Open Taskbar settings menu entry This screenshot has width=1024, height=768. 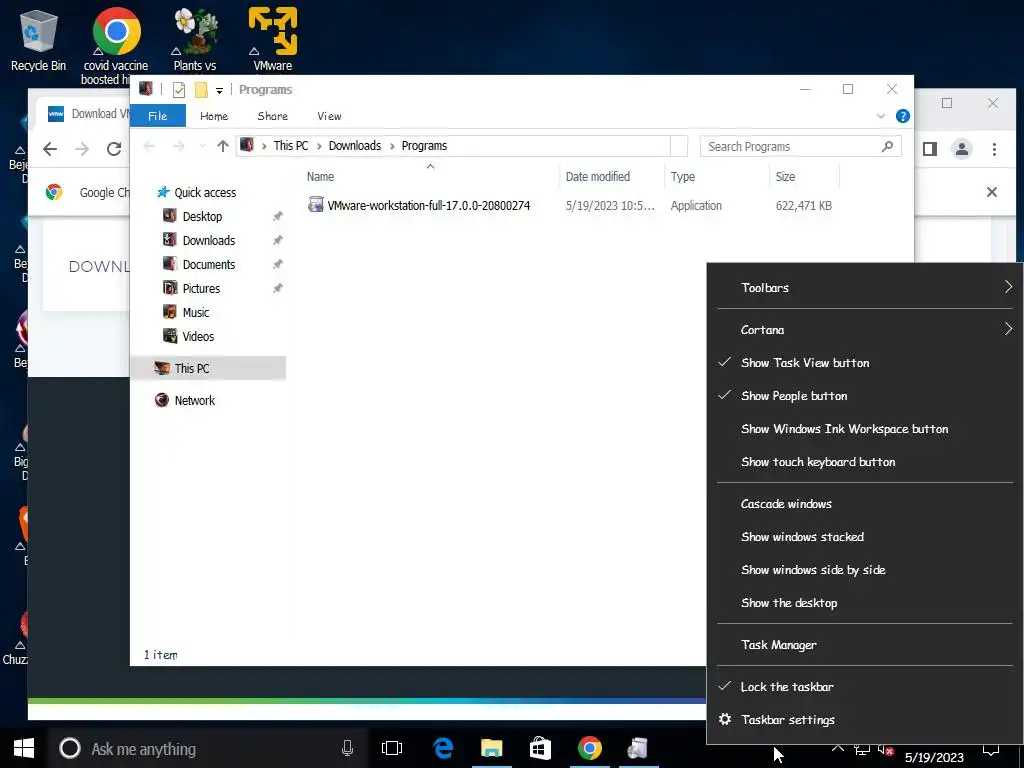pos(865,720)
